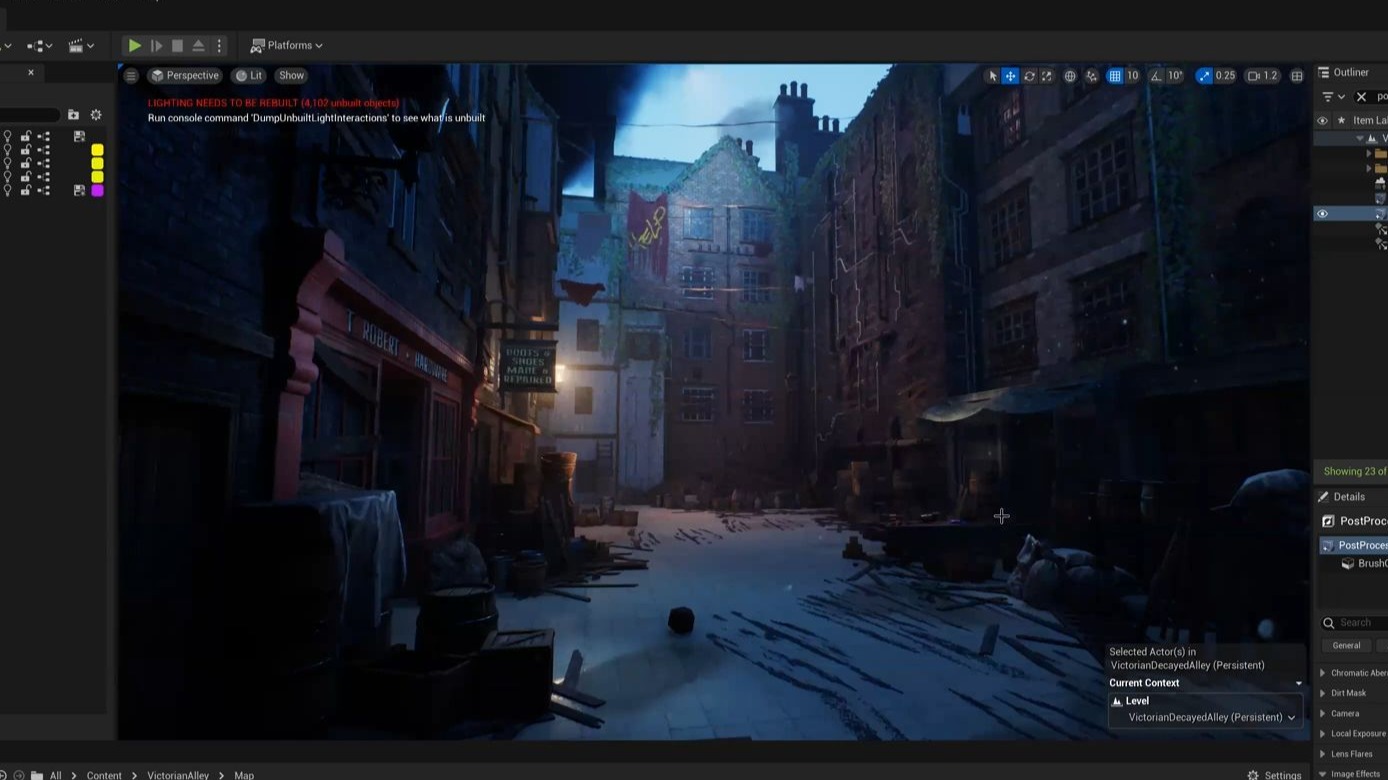Expand the first folder in Outliner
Screen dimensions: 1388x780
[x=1370, y=154]
